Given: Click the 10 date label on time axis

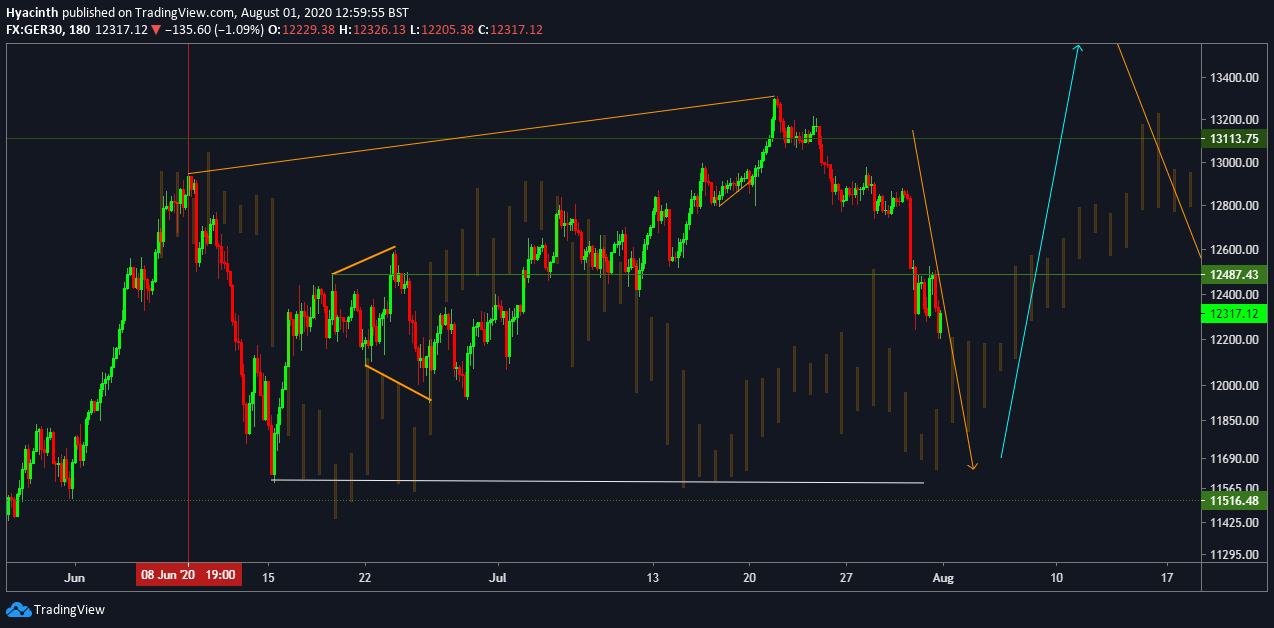Looking at the screenshot, I should 1056,577.
